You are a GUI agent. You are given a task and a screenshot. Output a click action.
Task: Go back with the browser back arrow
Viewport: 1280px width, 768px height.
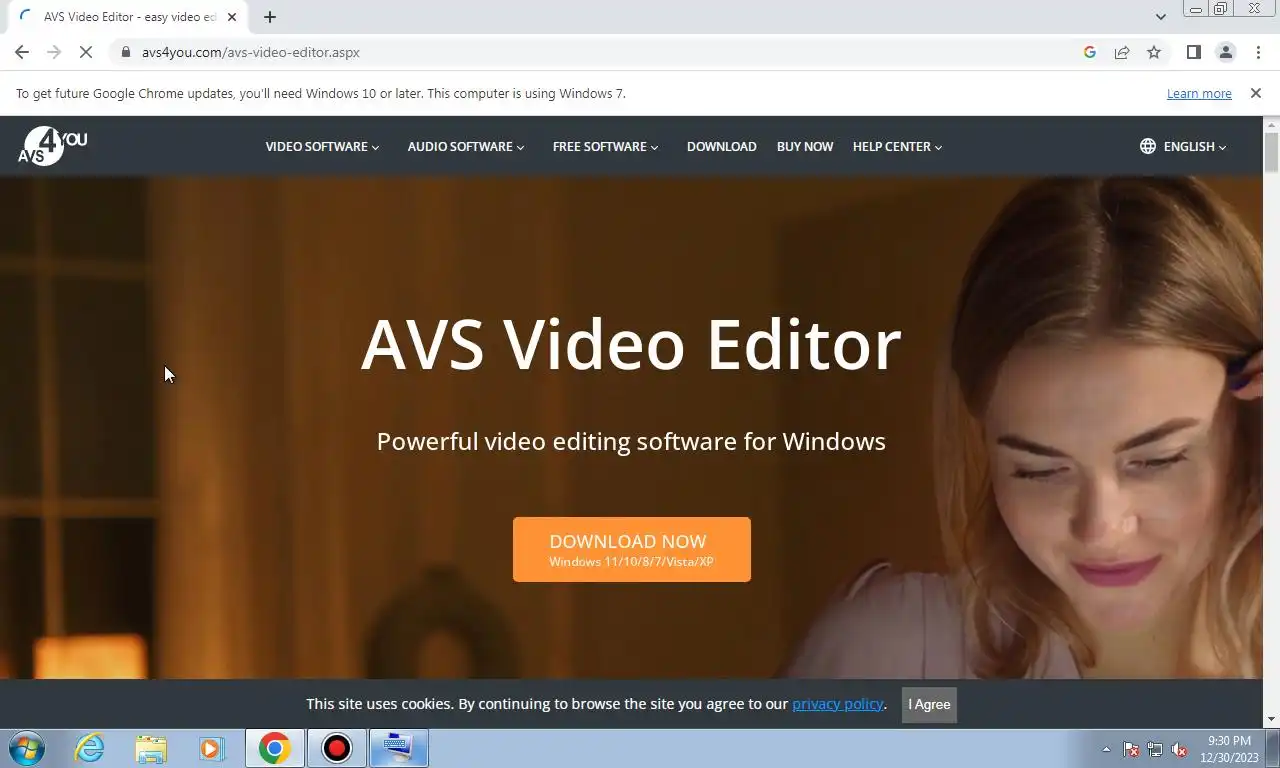tap(22, 52)
